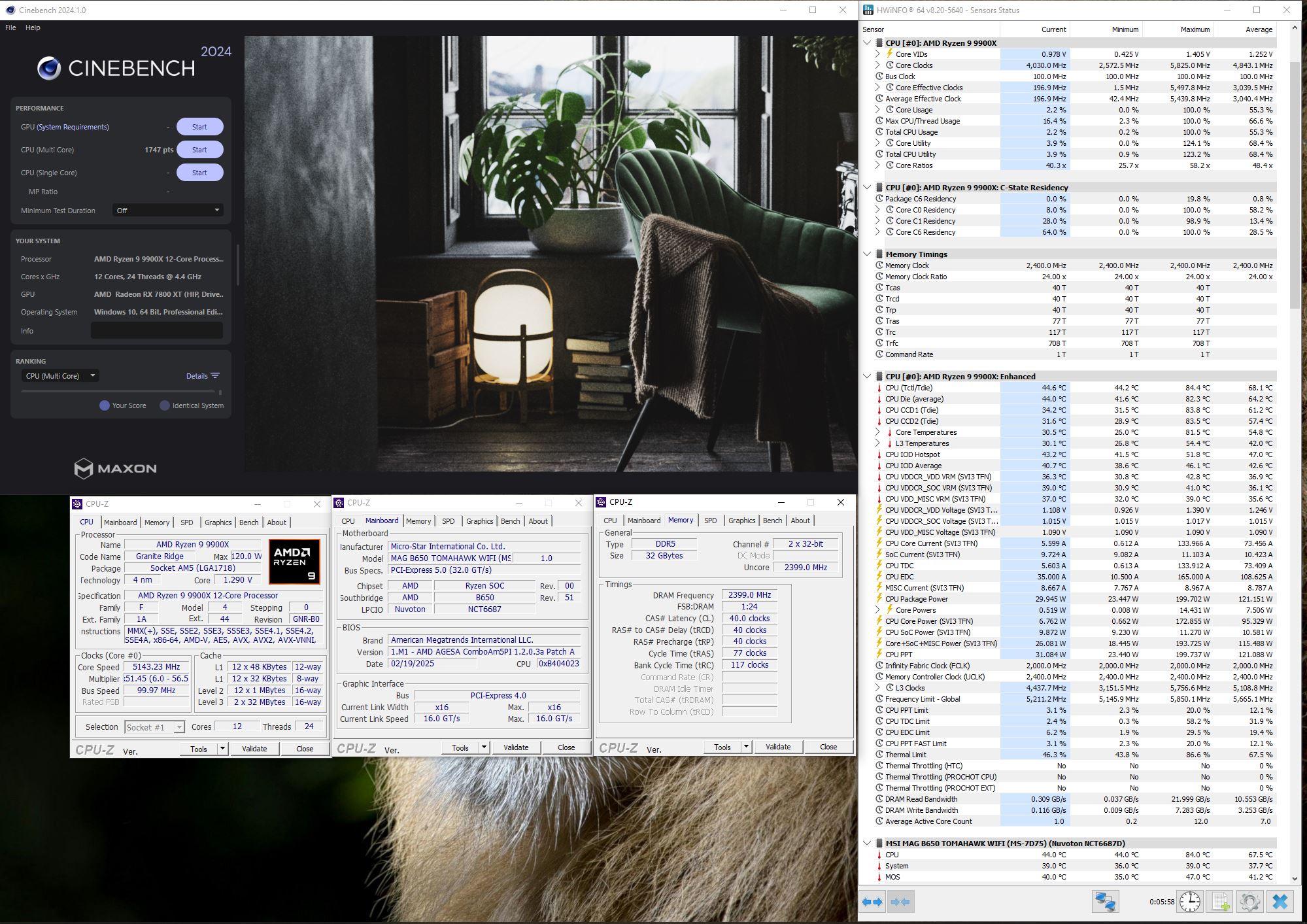Click Details link in Cinebench ranking
1307x924 pixels.
[x=197, y=376]
